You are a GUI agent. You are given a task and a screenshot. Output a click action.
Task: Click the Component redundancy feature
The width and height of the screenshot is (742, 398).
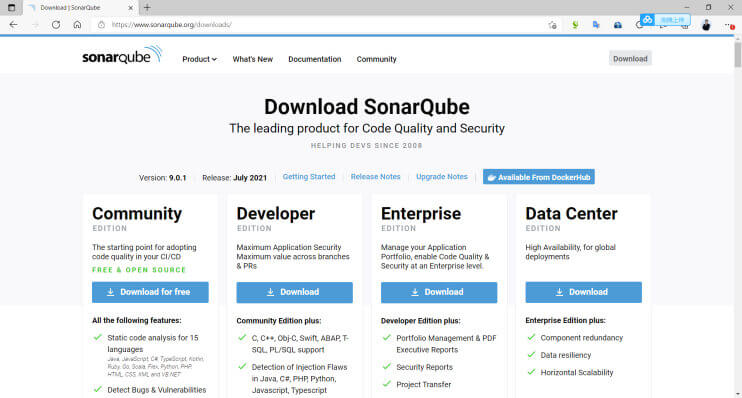pyautogui.click(x=582, y=338)
